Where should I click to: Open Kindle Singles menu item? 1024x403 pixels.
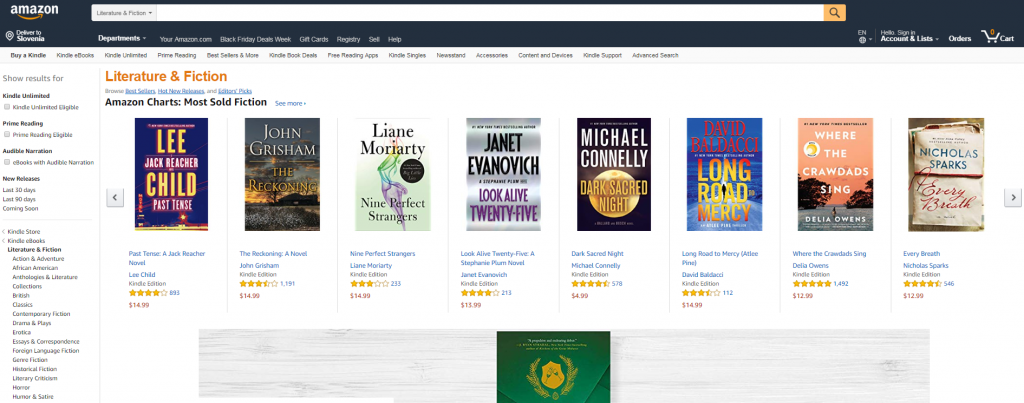point(408,56)
